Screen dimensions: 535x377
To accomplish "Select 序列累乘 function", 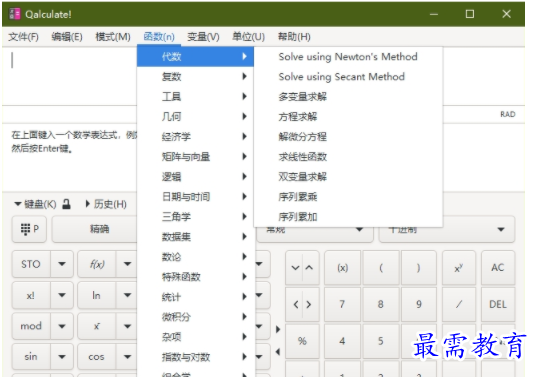I will [x=348, y=197].
